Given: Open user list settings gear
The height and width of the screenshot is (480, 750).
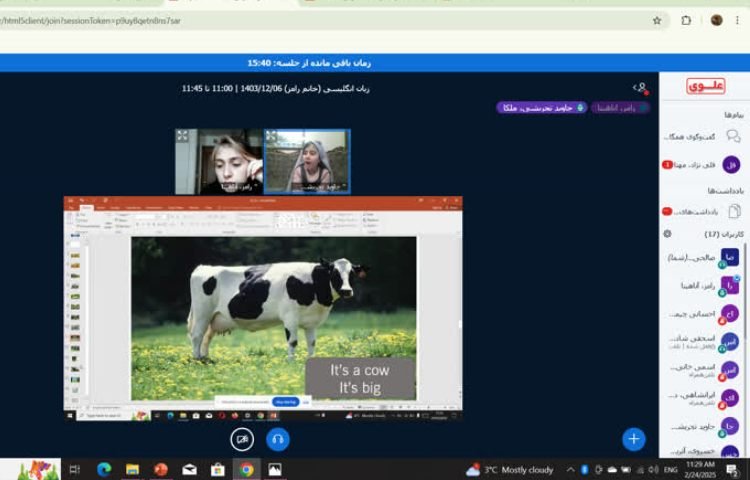Looking at the screenshot, I should (667, 234).
